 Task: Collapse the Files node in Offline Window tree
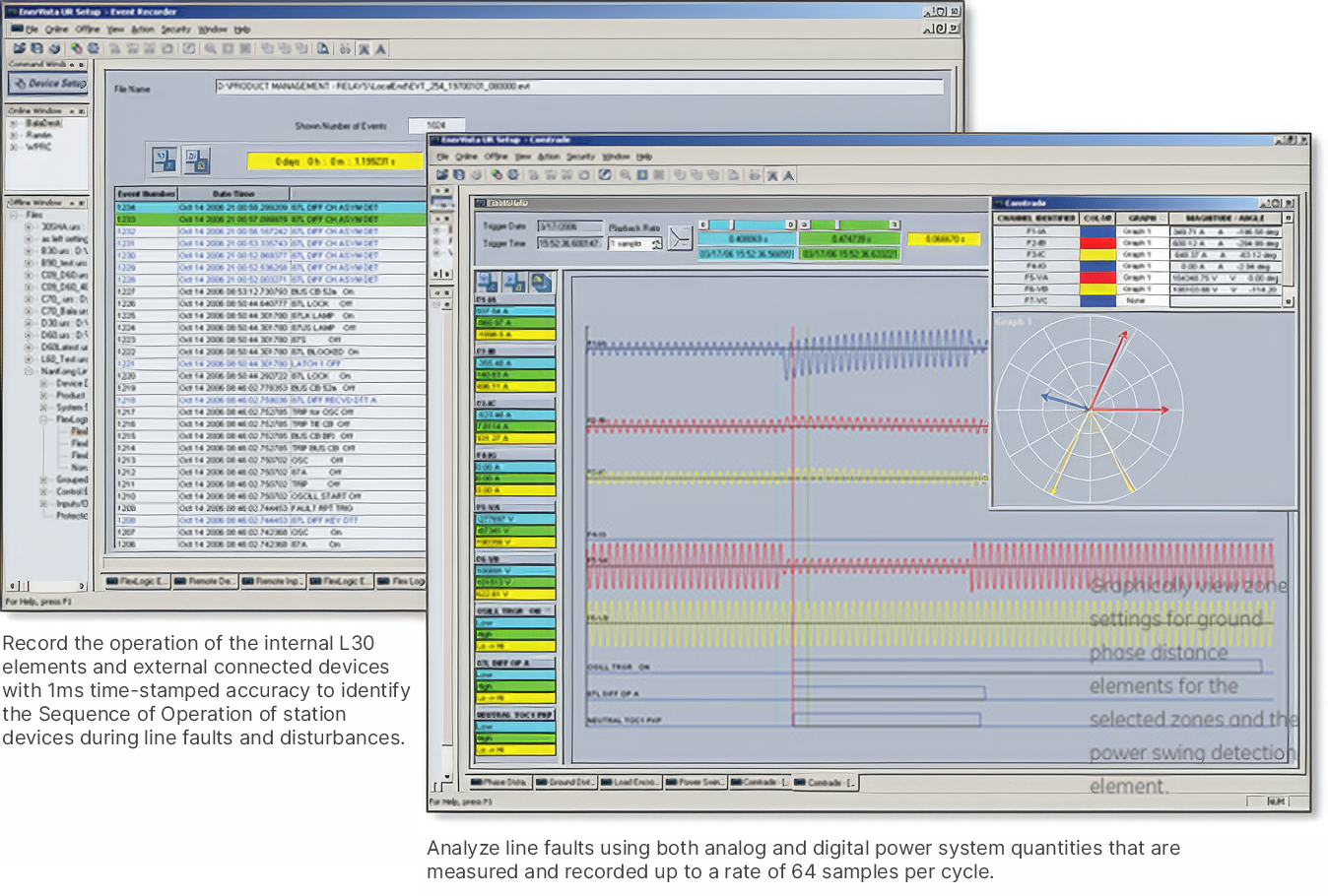pos(15,215)
